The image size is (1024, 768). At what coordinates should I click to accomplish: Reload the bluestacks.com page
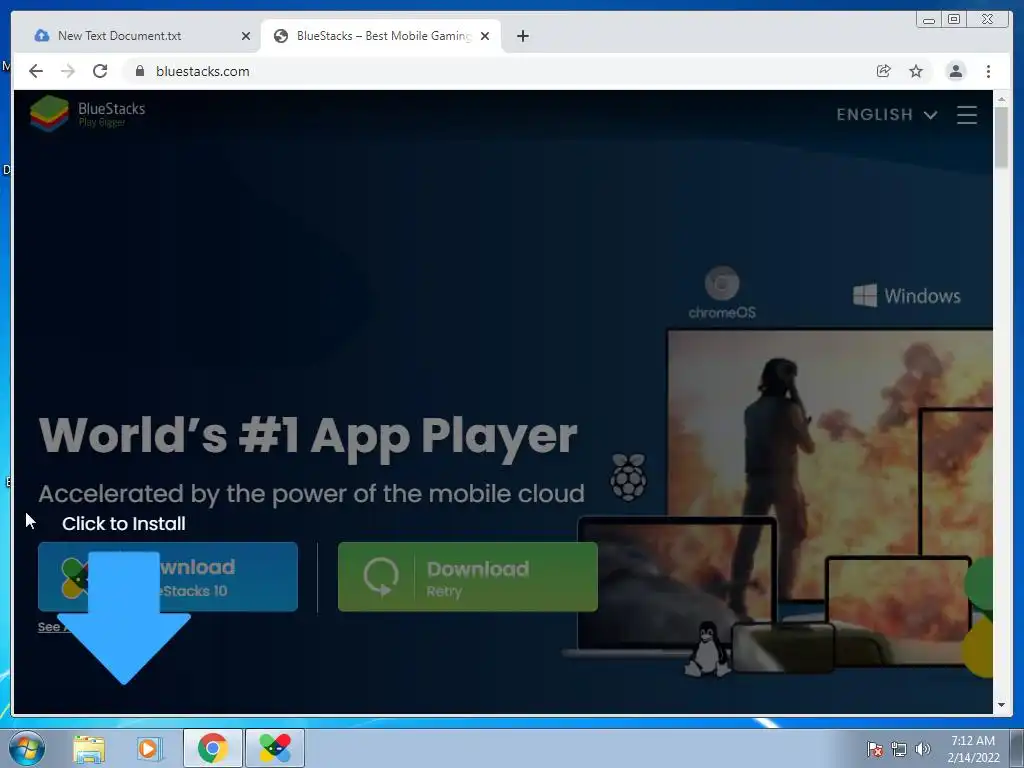(x=100, y=71)
